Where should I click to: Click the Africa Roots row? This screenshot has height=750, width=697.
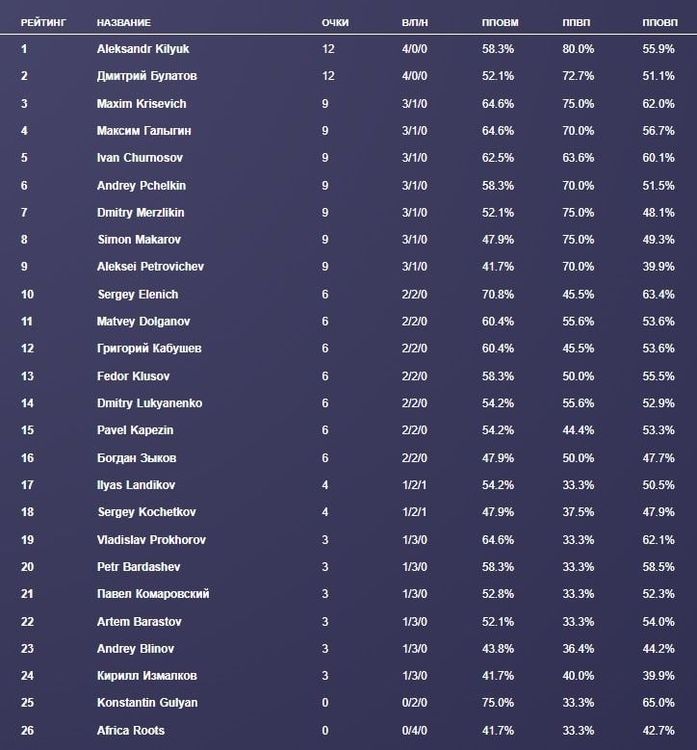click(x=130, y=730)
